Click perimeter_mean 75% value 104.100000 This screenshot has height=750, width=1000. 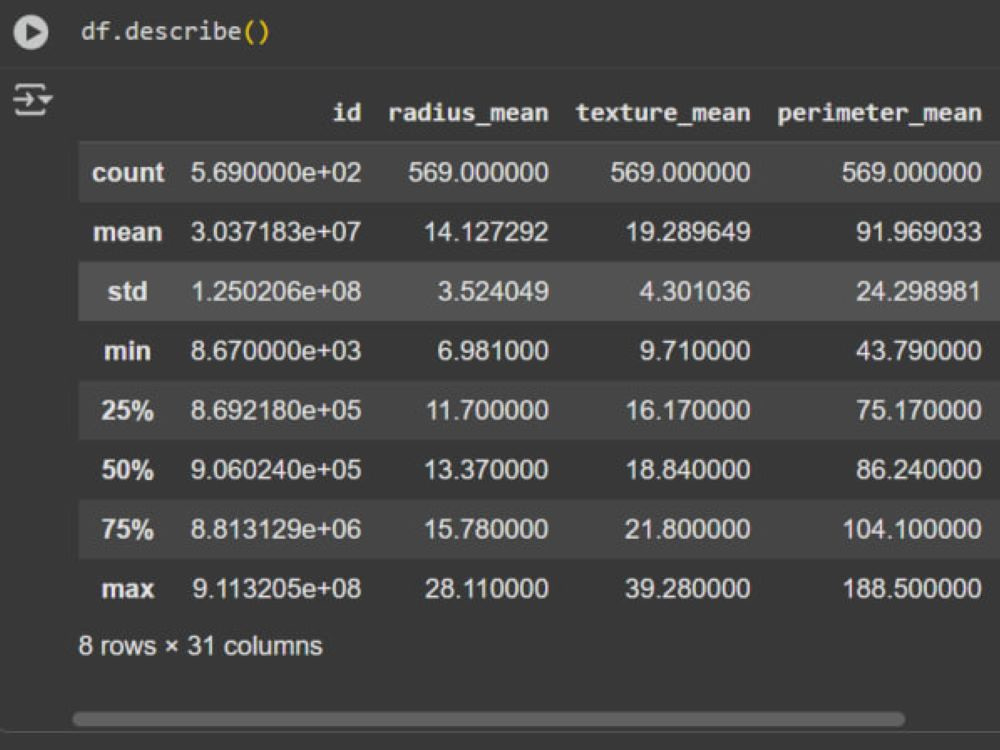[912, 529]
